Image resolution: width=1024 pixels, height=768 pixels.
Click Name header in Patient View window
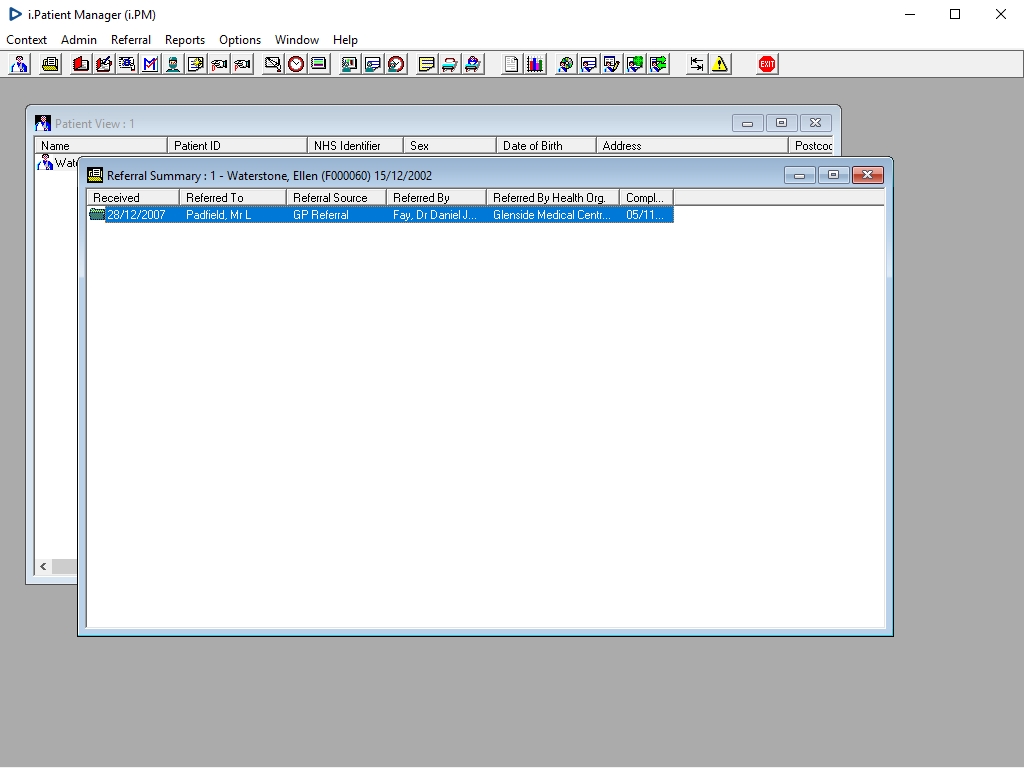coord(101,146)
